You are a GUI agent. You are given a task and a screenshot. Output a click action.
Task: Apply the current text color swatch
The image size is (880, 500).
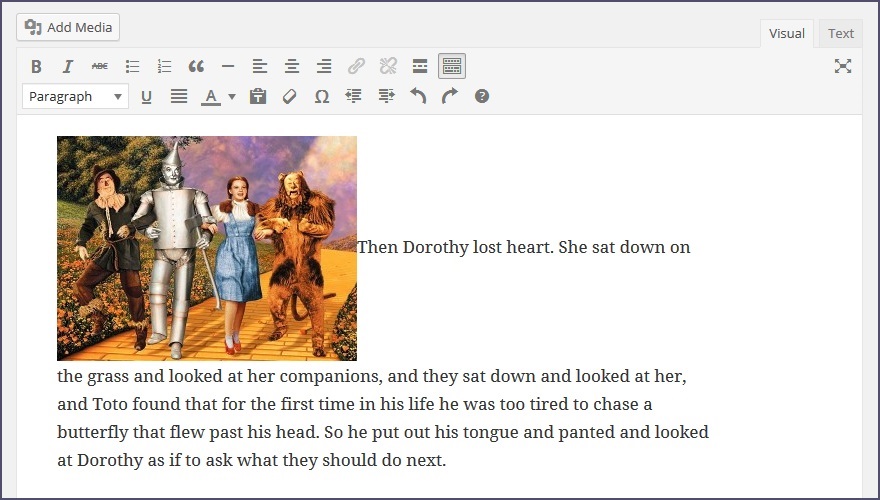click(x=210, y=97)
